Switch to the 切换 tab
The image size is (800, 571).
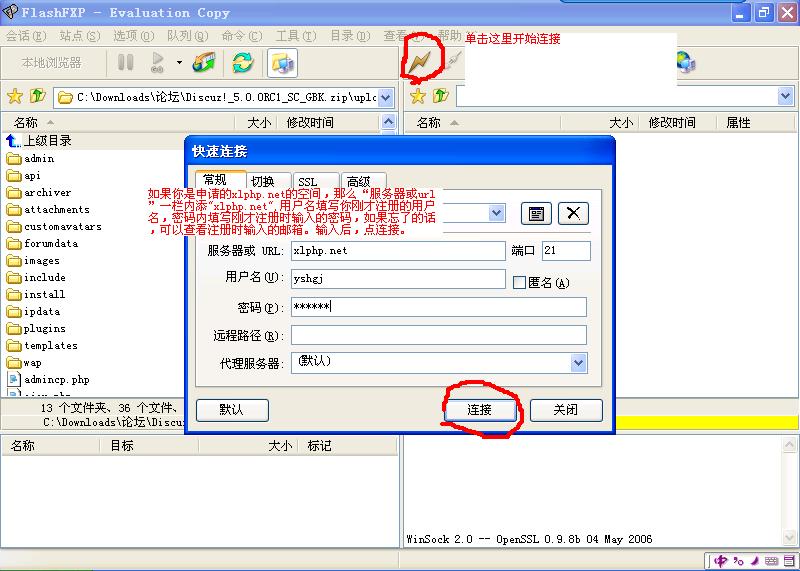click(x=268, y=181)
